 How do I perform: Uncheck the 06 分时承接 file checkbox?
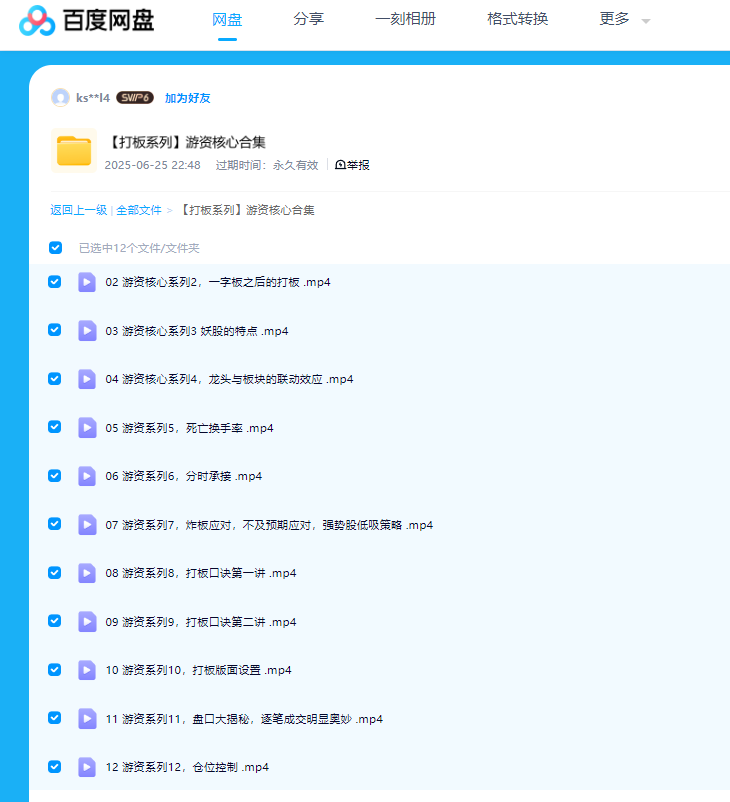55,476
